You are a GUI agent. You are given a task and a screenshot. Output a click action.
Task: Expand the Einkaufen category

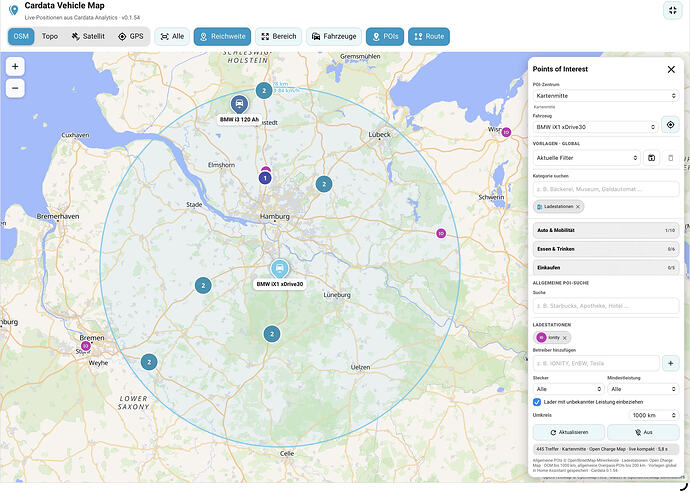click(x=606, y=268)
